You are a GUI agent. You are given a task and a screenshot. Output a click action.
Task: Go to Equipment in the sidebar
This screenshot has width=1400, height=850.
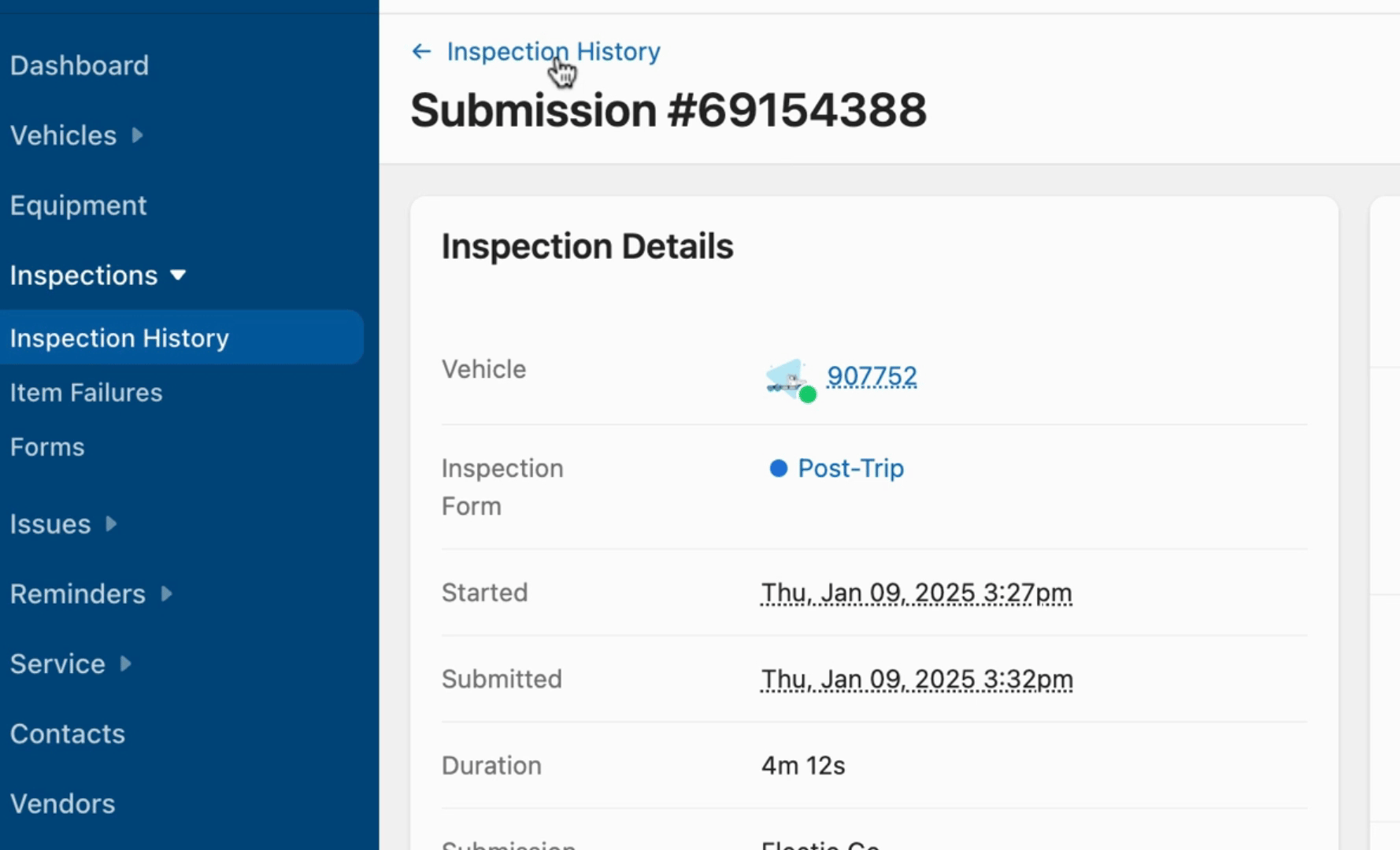coord(78,205)
